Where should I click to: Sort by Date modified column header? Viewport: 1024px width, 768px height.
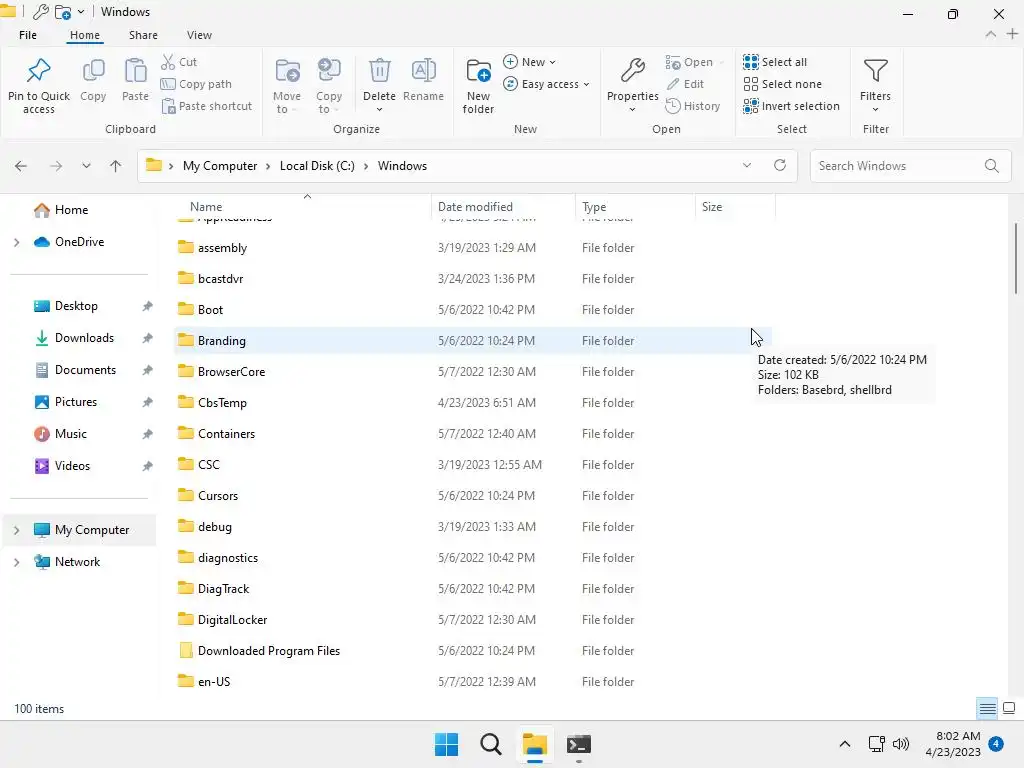pyautogui.click(x=503, y=206)
